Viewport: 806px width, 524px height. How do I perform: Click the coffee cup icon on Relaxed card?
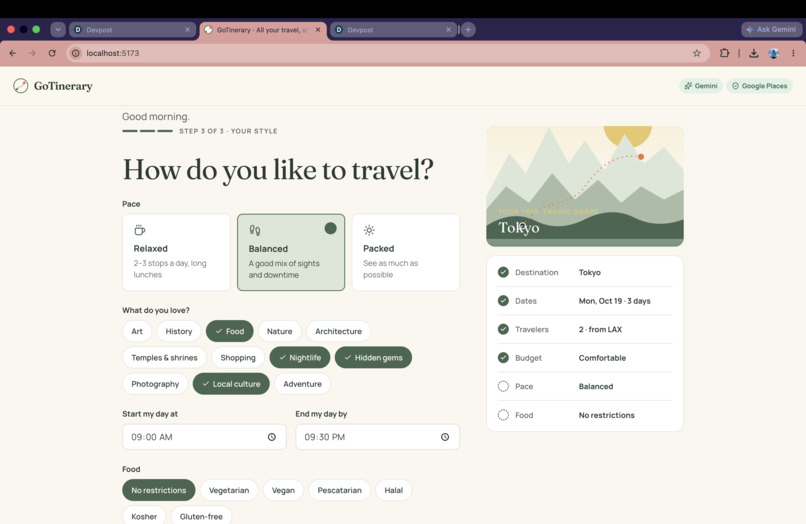(x=139, y=230)
